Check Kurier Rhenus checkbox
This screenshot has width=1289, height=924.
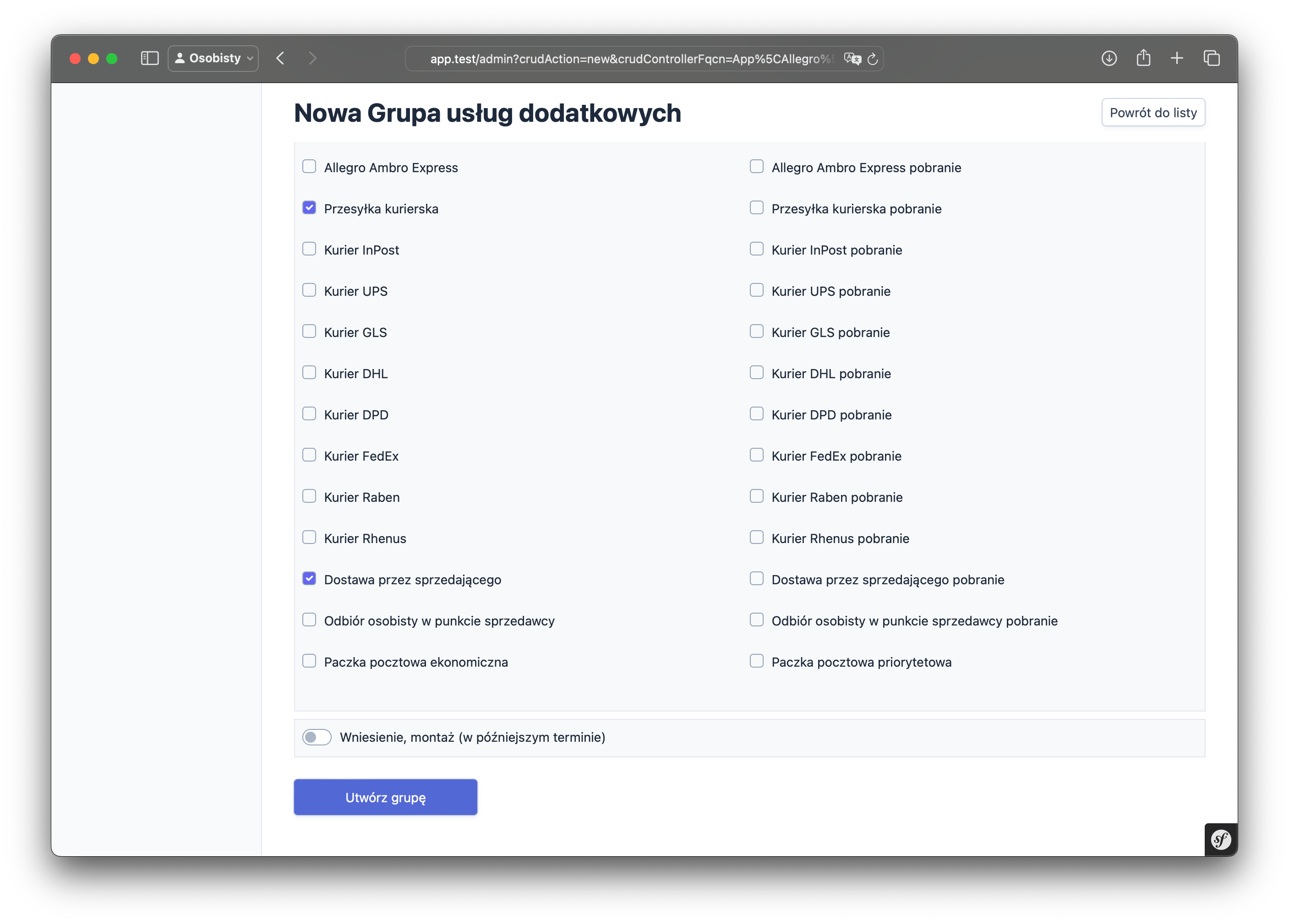(309, 538)
